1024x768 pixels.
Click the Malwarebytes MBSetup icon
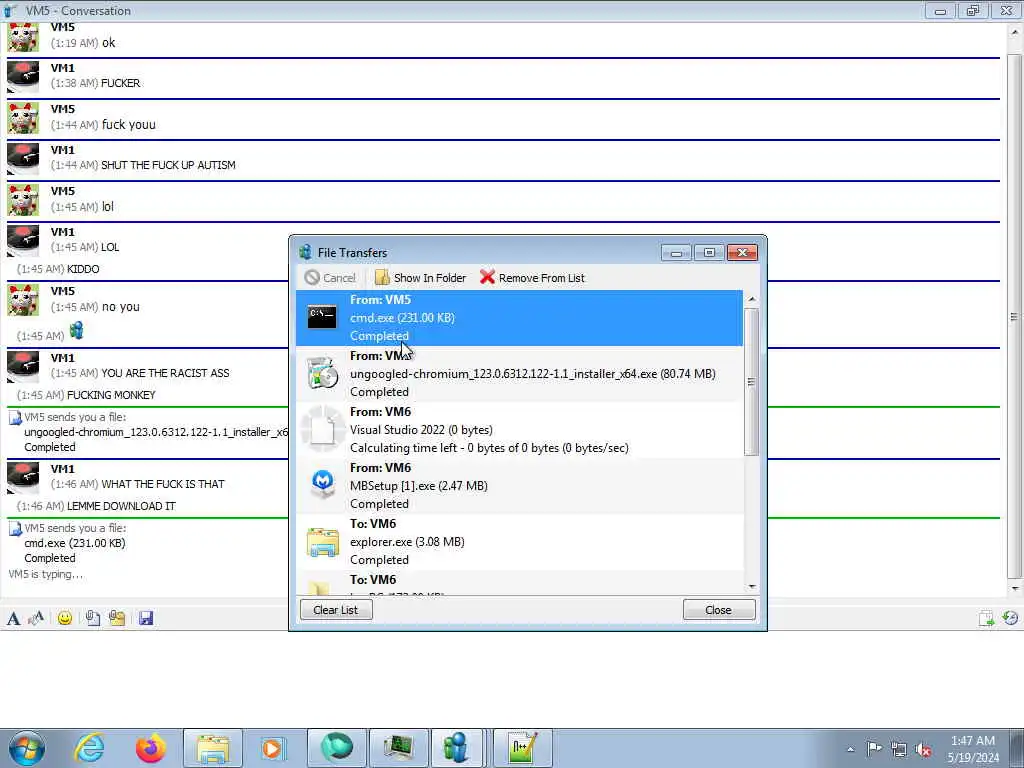tap(323, 484)
